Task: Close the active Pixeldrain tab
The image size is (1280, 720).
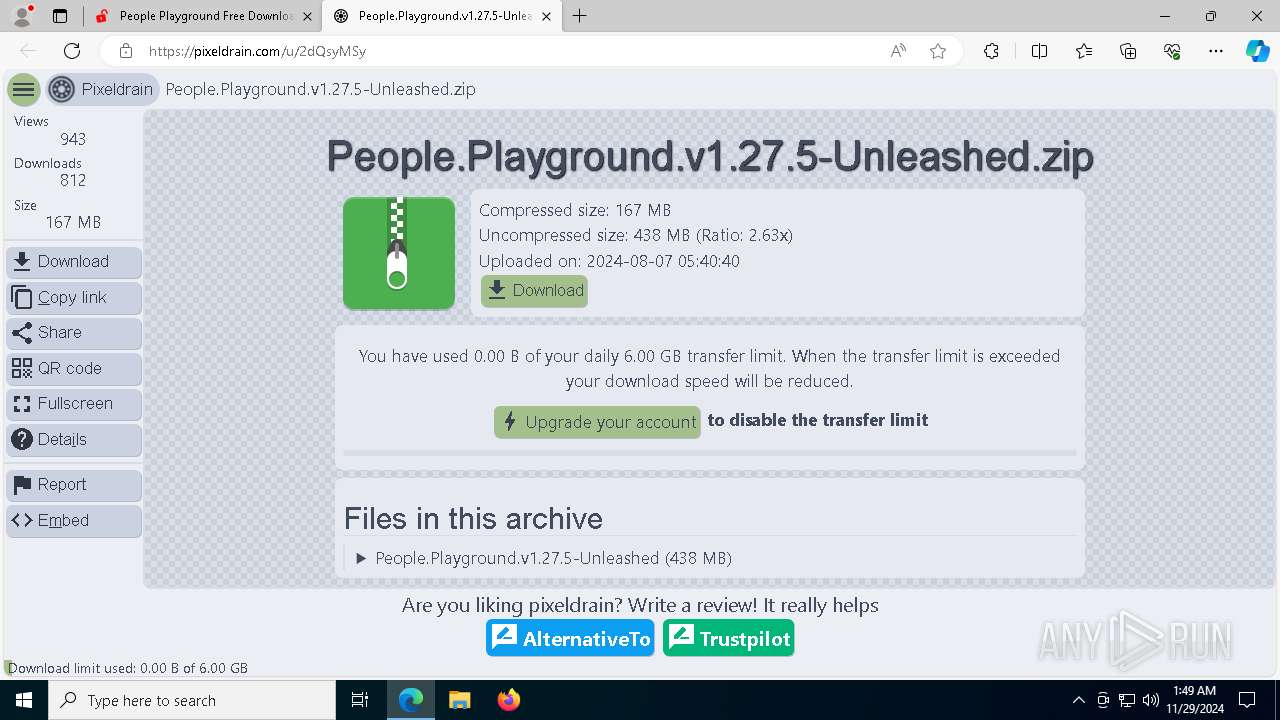Action: 548,16
